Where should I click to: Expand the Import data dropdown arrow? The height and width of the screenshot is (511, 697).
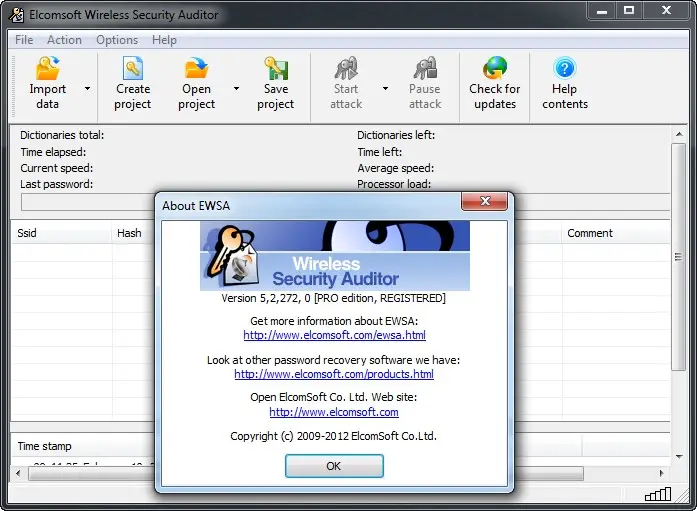pyautogui.click(x=88, y=88)
